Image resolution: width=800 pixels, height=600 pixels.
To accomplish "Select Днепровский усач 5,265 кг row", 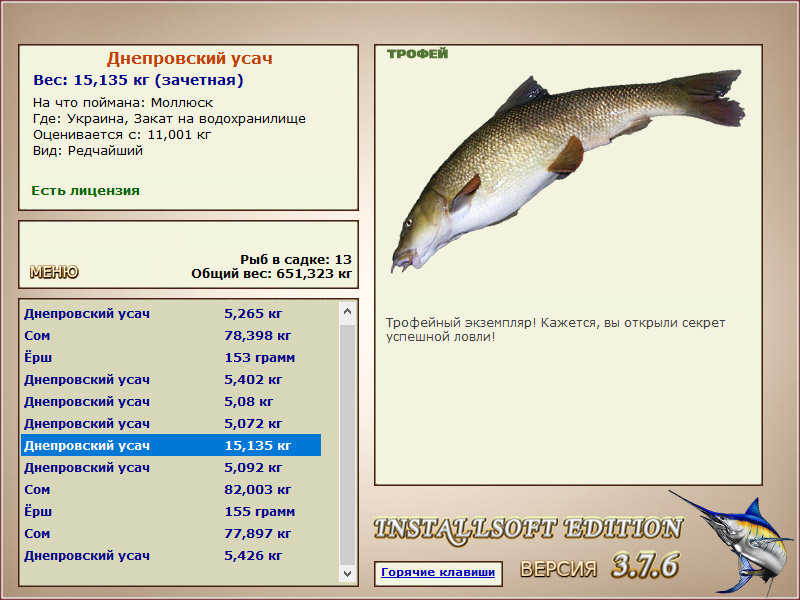I will point(171,313).
